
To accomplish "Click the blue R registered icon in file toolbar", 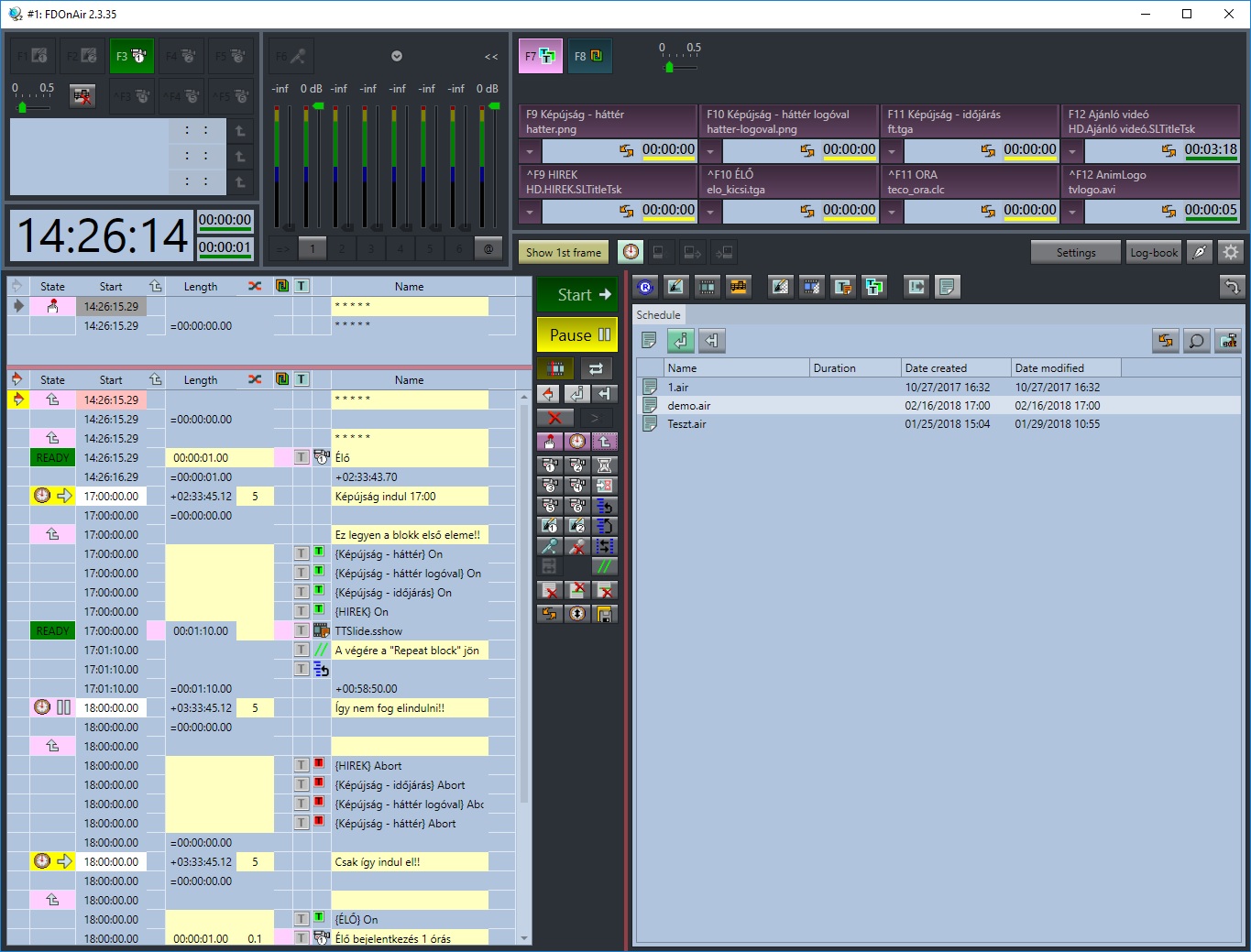I will coord(645,287).
